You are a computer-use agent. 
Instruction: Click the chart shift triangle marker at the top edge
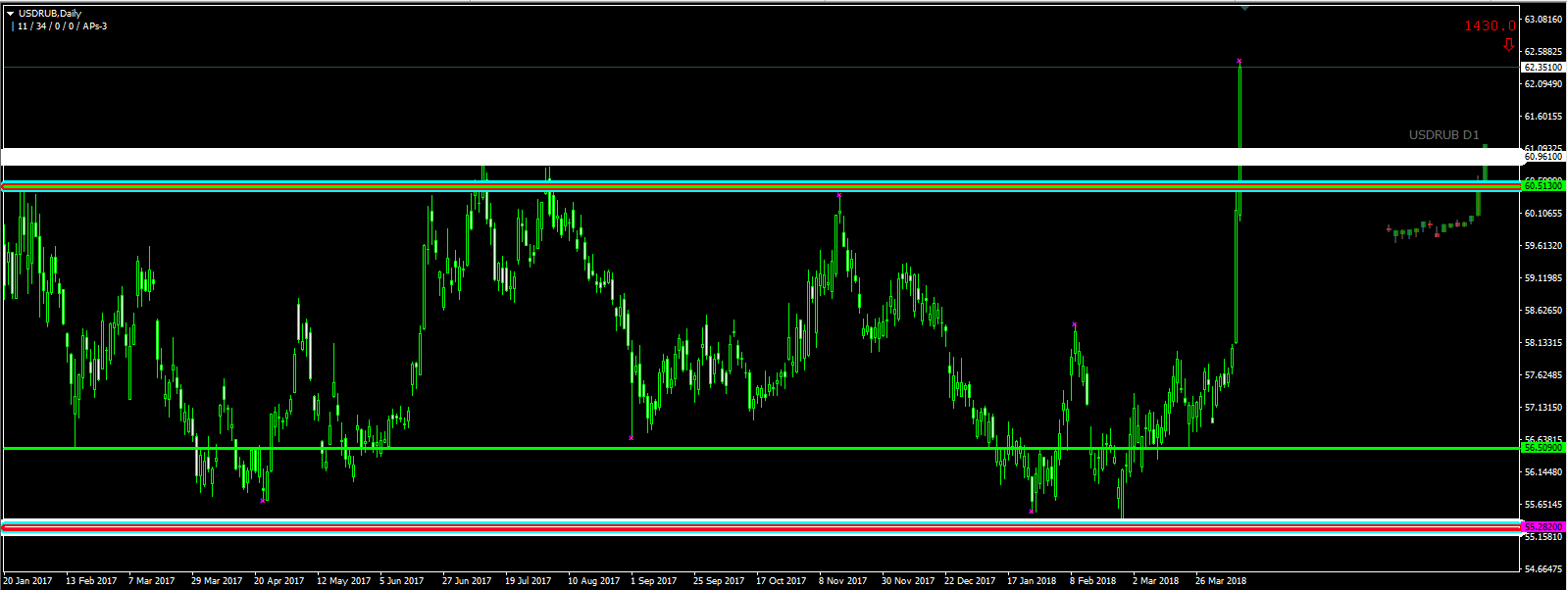1245,8
